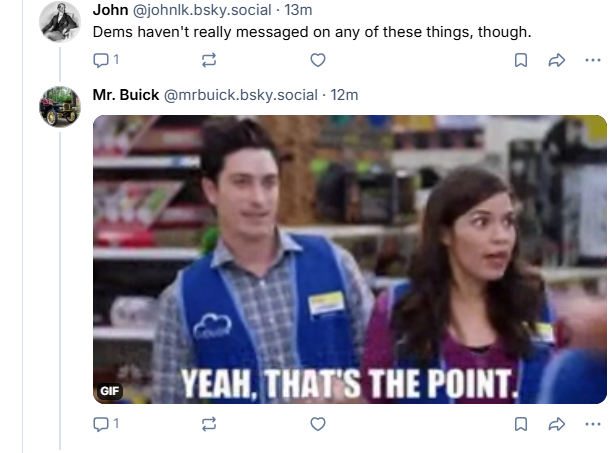The image size is (615, 453).
Task: Reply to John's post about Dems
Action: (106, 60)
